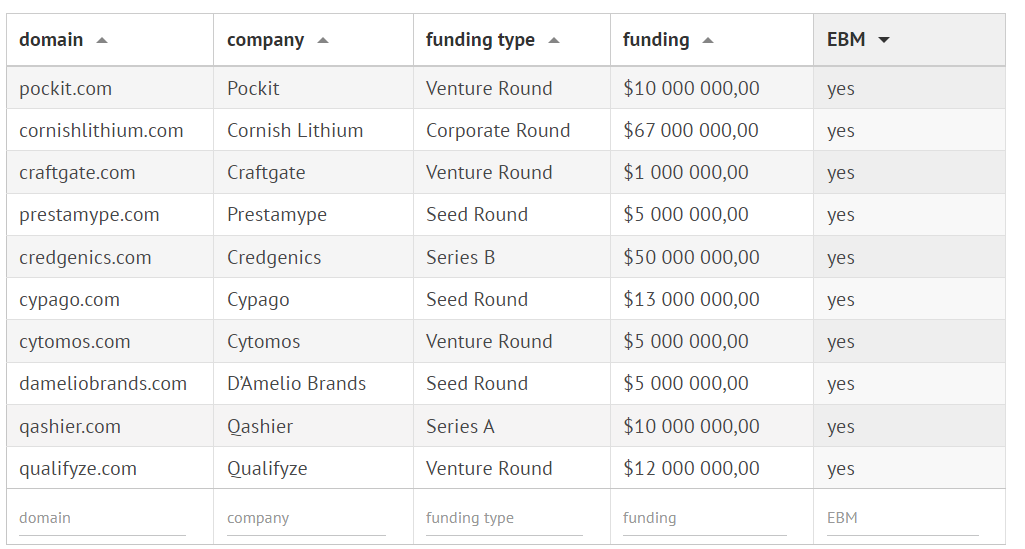Click the EBM filter input field
Viewport: 1025px width, 549px height.
(x=902, y=518)
